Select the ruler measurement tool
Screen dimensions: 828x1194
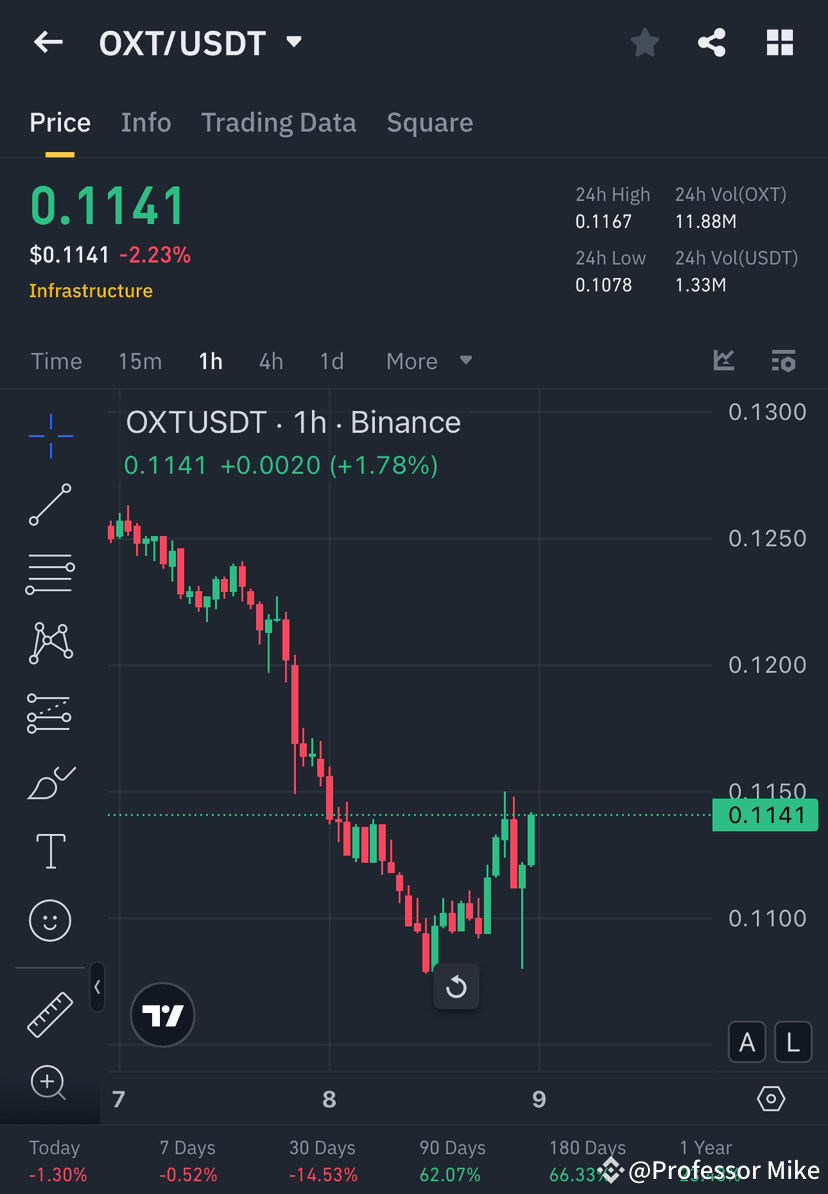pyautogui.click(x=50, y=1013)
